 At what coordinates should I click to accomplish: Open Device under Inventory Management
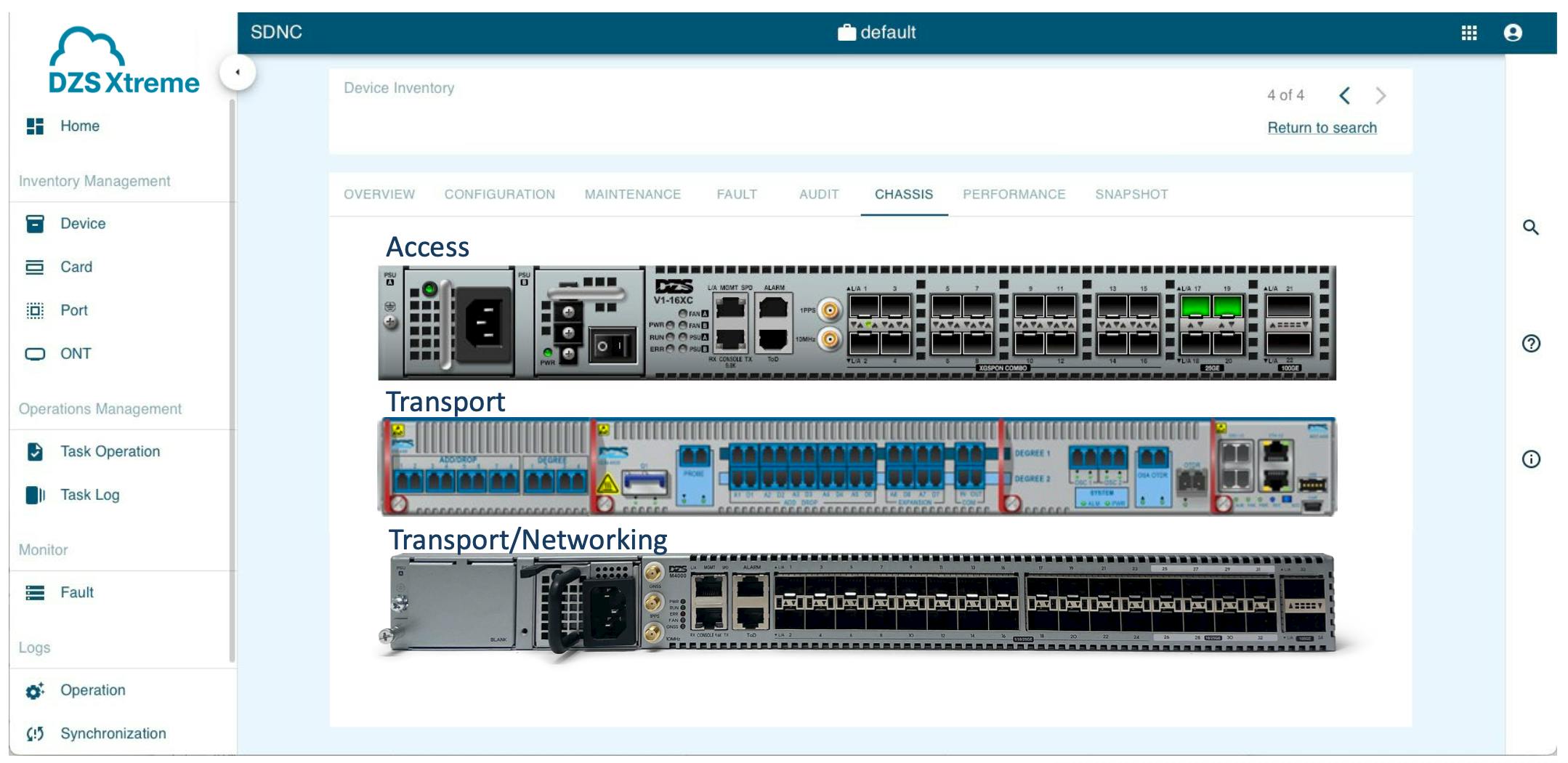coord(82,224)
